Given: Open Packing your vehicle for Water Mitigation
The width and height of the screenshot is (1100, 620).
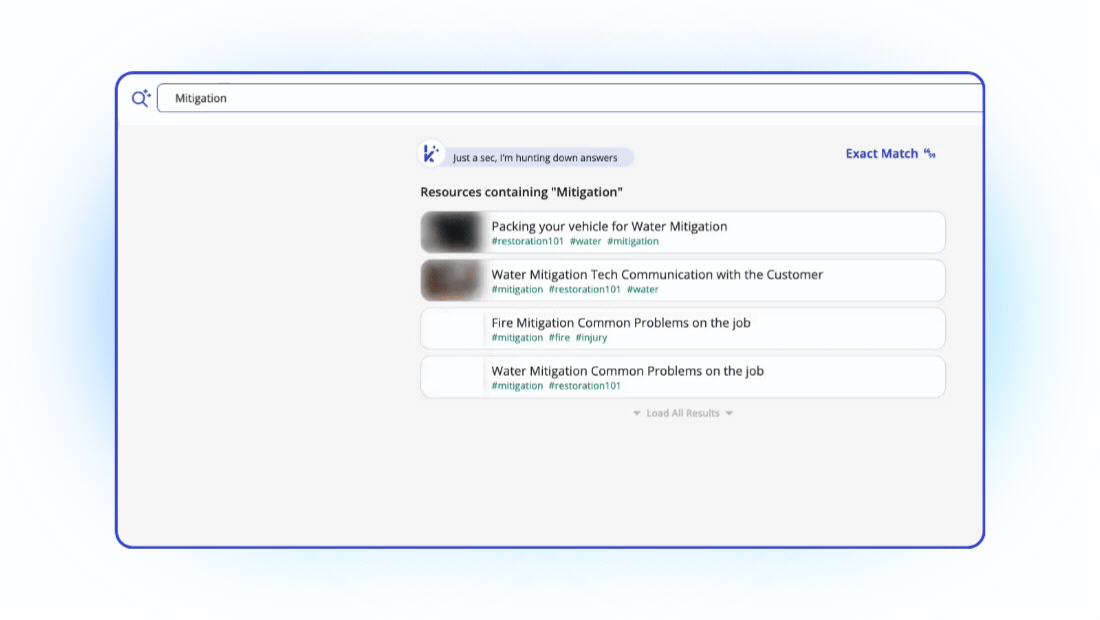Looking at the screenshot, I should (683, 232).
